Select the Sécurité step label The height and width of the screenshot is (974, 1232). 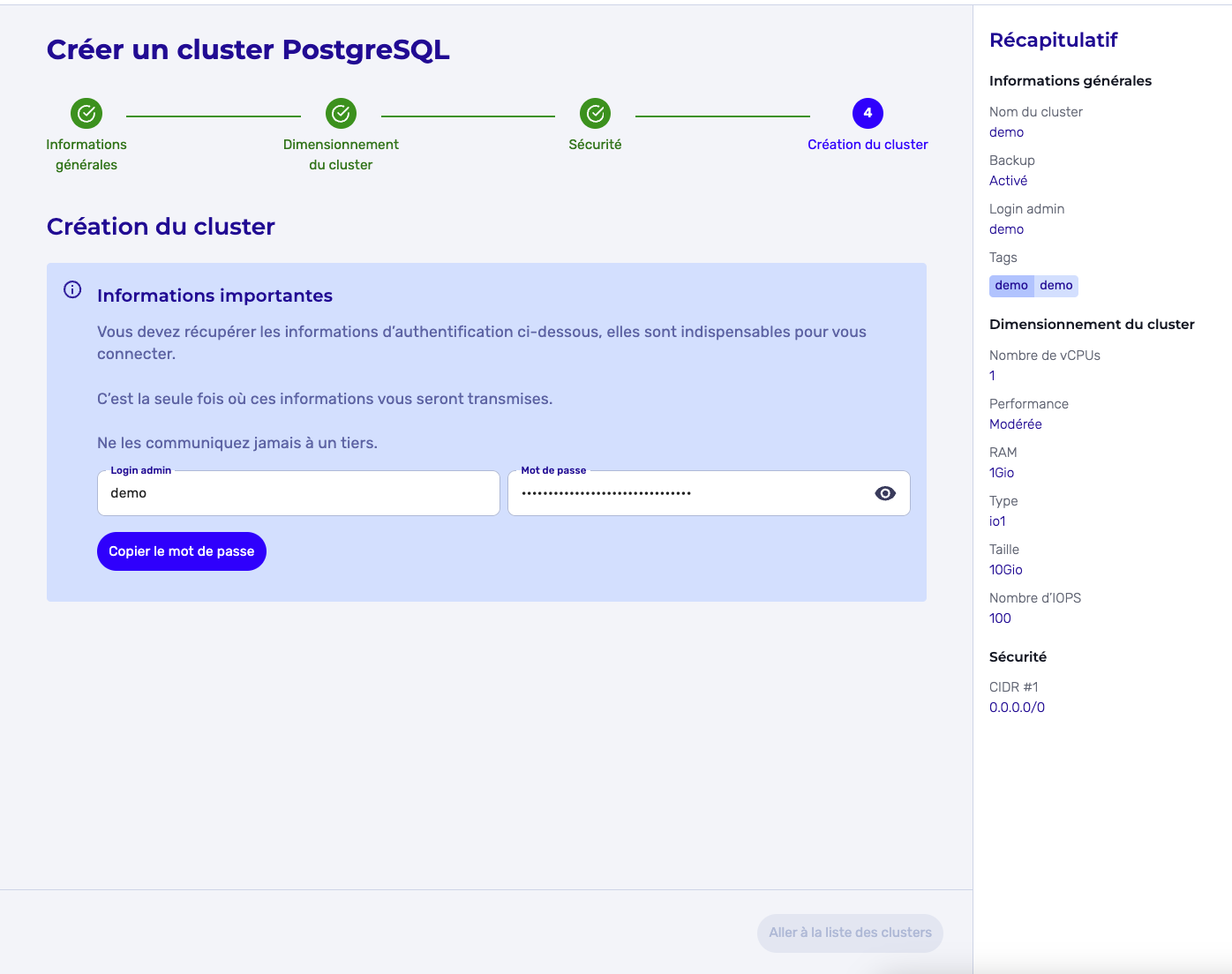coord(596,145)
